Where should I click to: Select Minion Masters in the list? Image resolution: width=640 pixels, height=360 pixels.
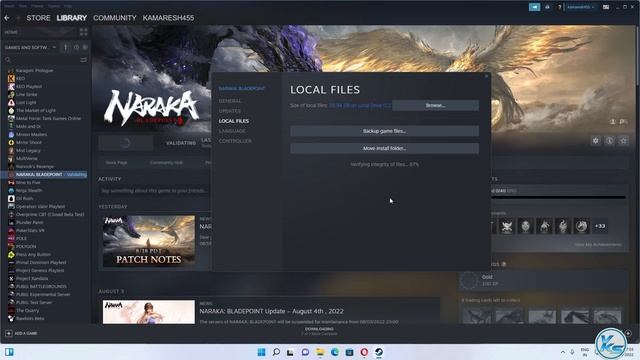(31, 134)
